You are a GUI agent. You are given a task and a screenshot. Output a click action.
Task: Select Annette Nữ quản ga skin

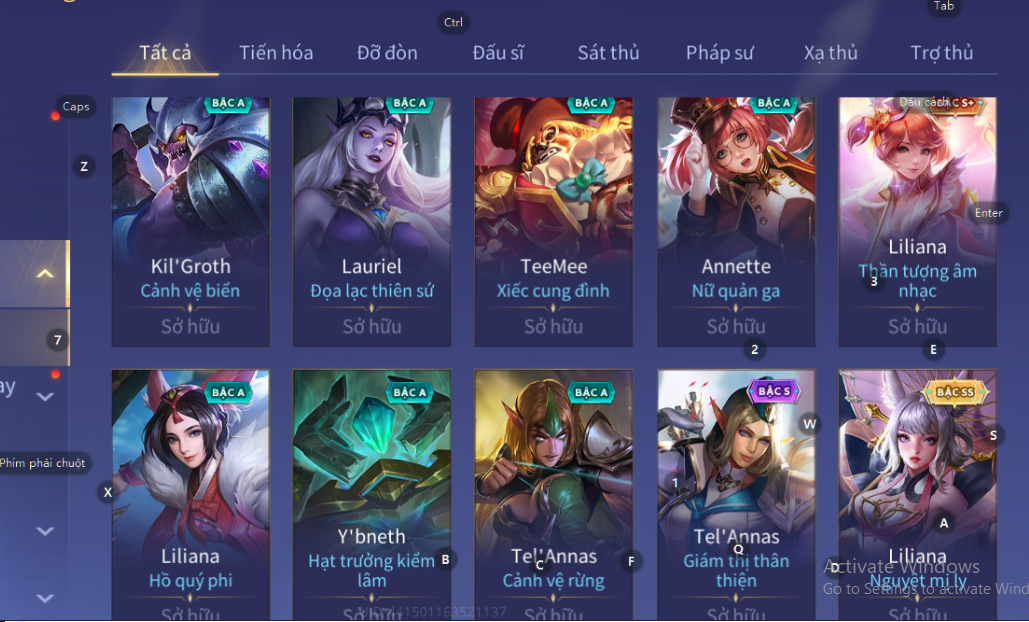(x=736, y=222)
